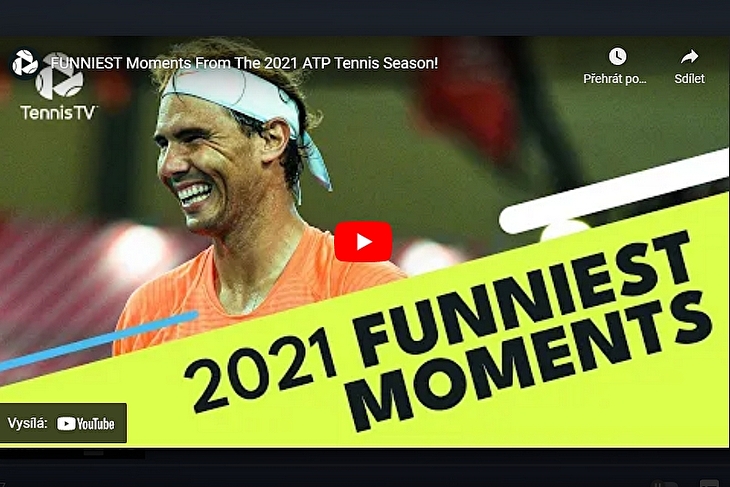Click the Tennis TV wordmark text
This screenshot has width=730, height=487.
(58, 113)
